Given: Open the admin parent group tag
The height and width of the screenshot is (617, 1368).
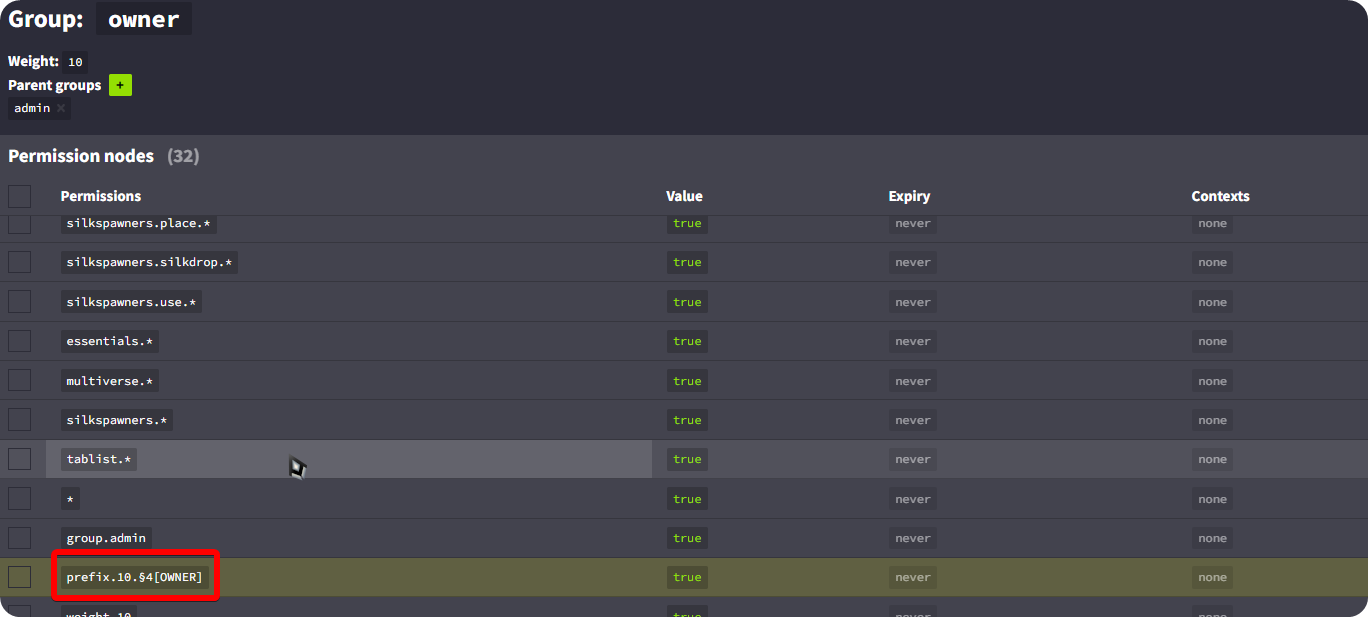Looking at the screenshot, I should point(32,108).
